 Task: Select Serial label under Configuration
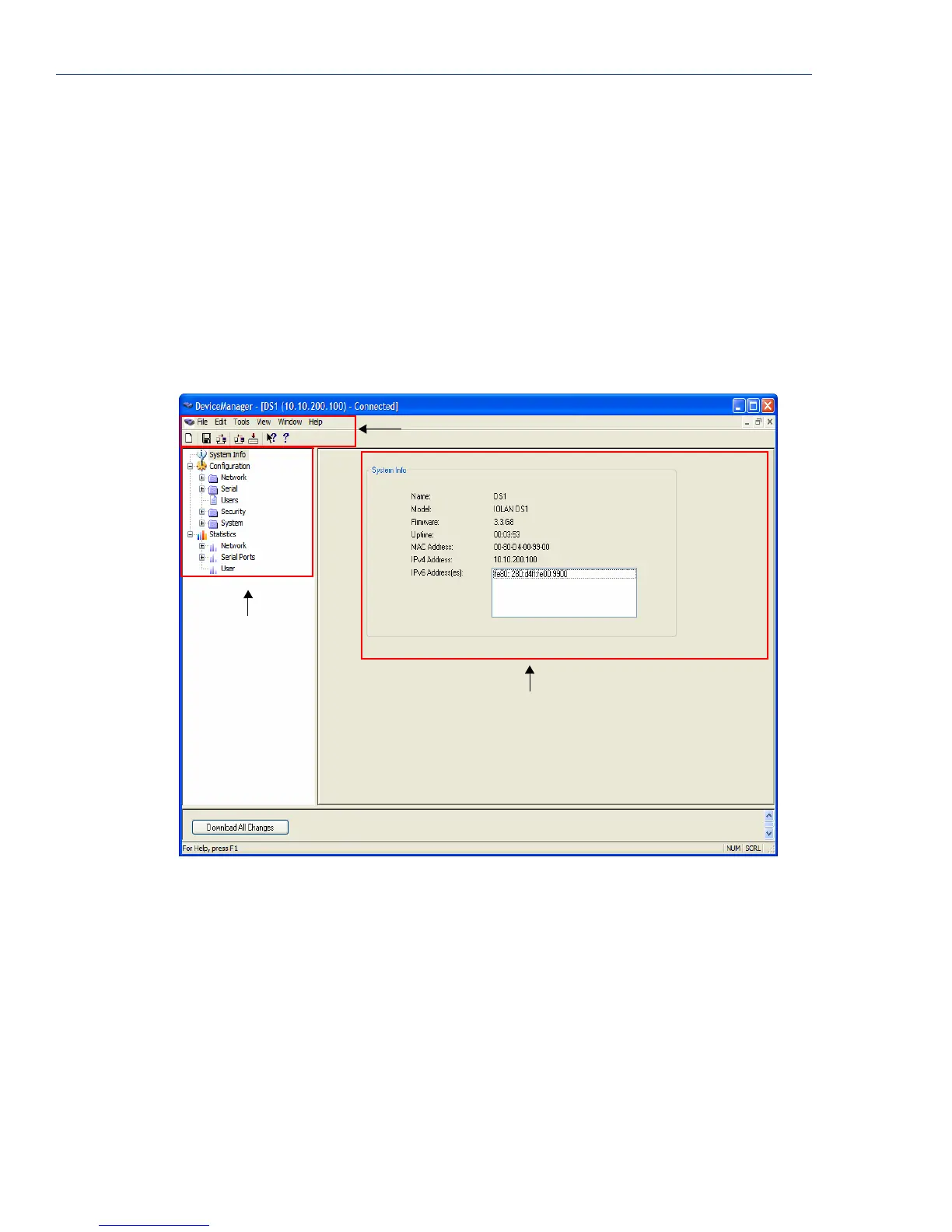(229, 489)
